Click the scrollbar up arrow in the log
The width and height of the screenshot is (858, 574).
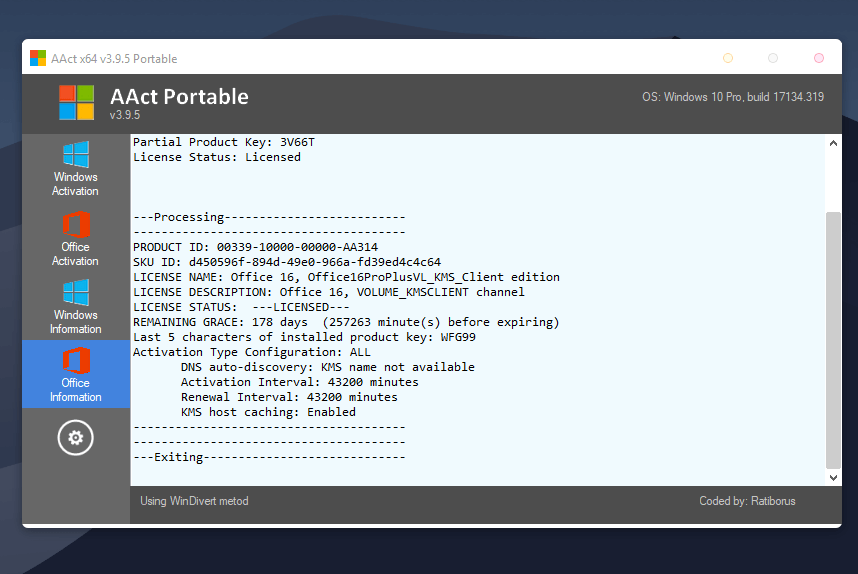tap(833, 143)
